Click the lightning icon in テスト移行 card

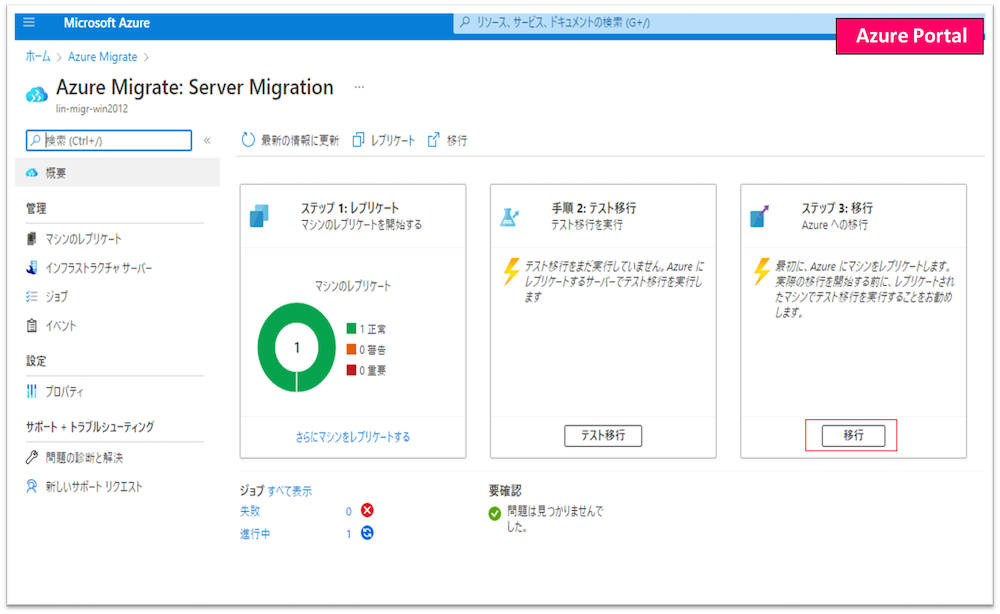[x=511, y=272]
